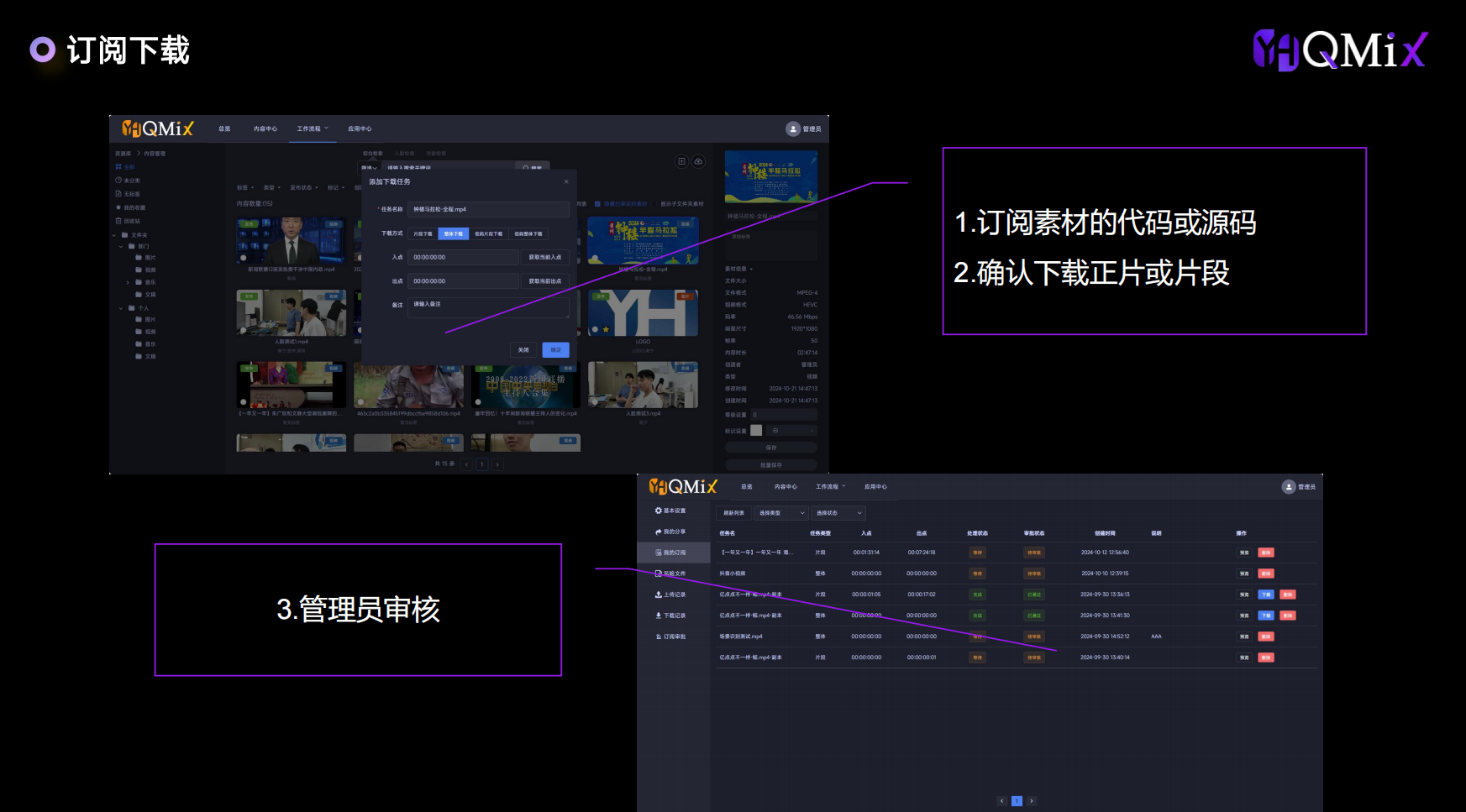The width and height of the screenshot is (1466, 812).
Task: Open 应用中心 in the content library window
Action: point(360,128)
